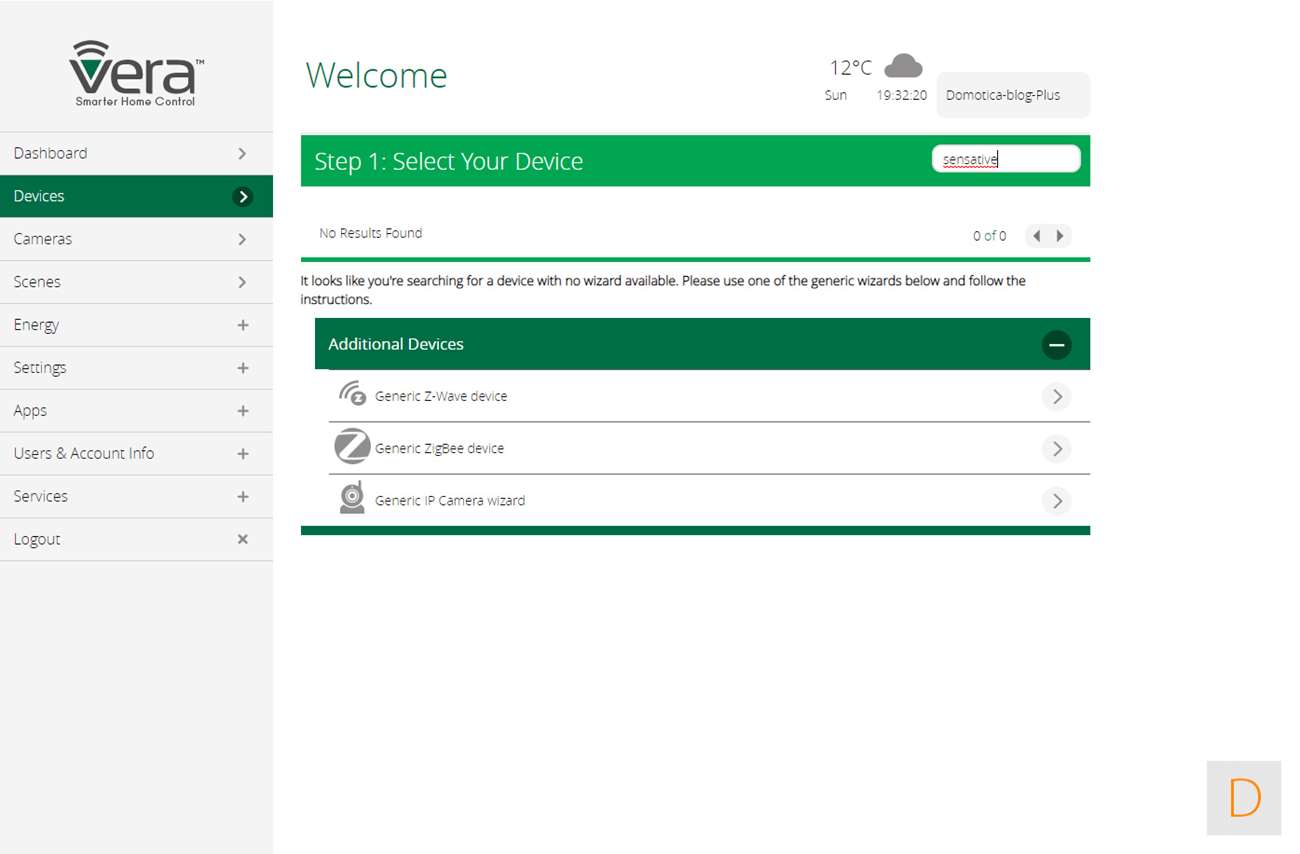
Task: Click the Generic ZigBee device icon
Action: [x=352, y=447]
